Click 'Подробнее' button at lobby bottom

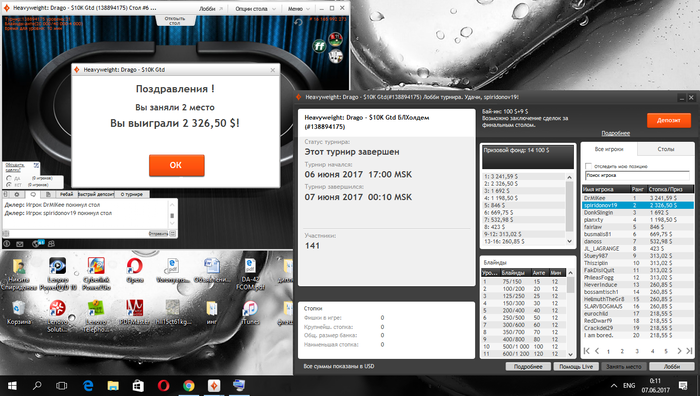pos(528,367)
